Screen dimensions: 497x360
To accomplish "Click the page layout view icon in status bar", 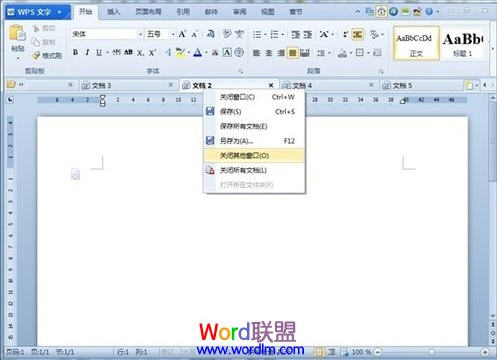I will click(319, 352).
